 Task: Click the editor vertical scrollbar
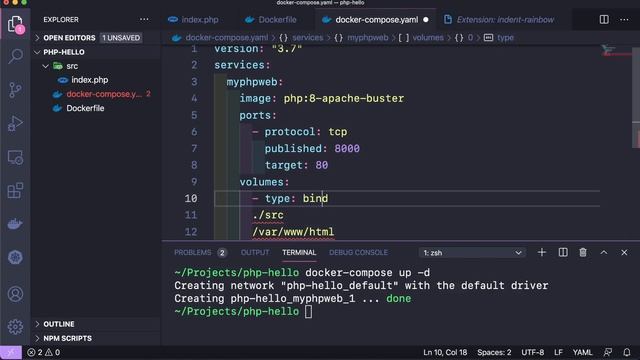636,98
